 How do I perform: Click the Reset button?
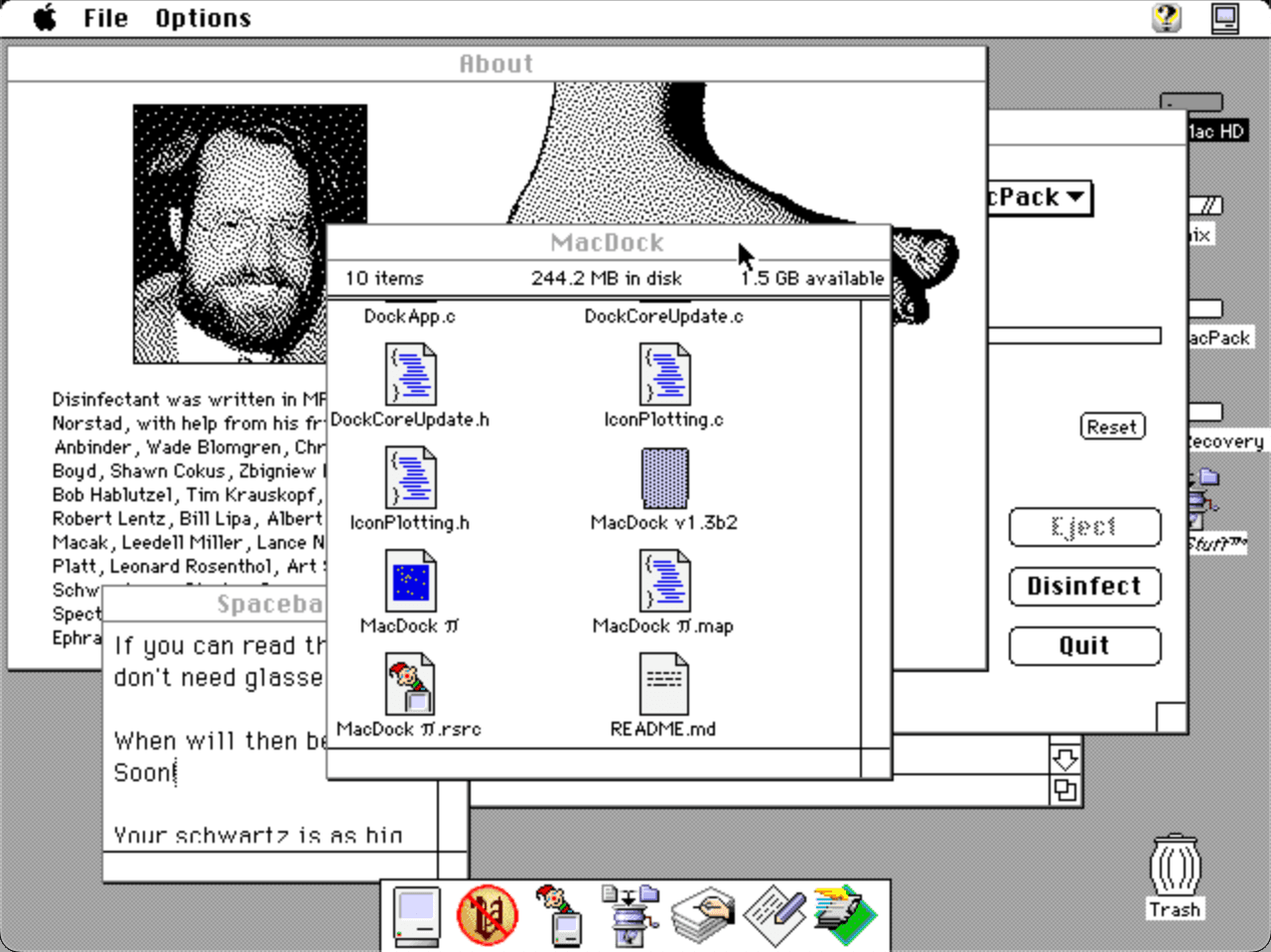tap(1112, 427)
